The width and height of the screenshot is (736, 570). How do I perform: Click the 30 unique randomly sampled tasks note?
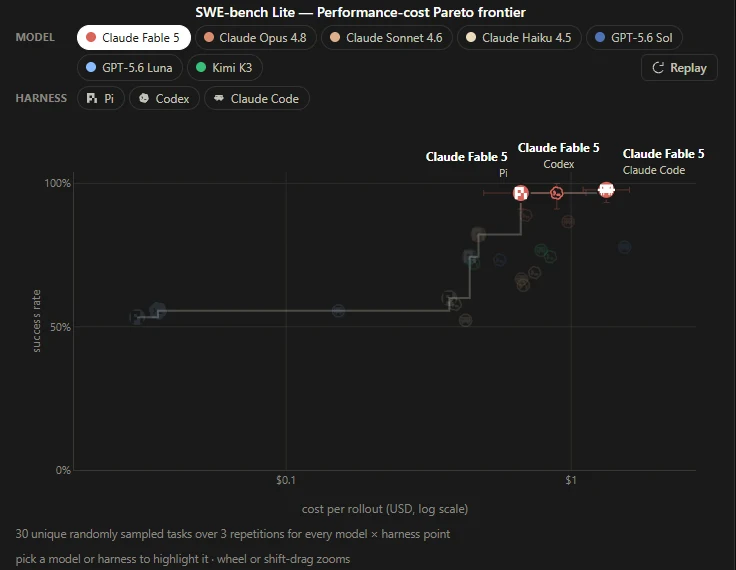tap(233, 534)
